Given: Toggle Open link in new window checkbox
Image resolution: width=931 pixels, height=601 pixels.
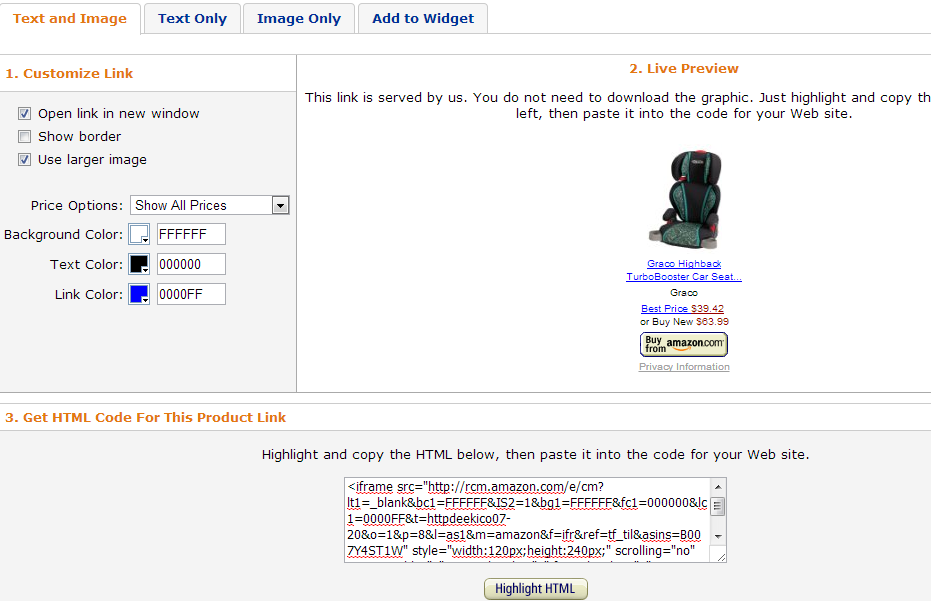Looking at the screenshot, I should [x=24, y=113].
